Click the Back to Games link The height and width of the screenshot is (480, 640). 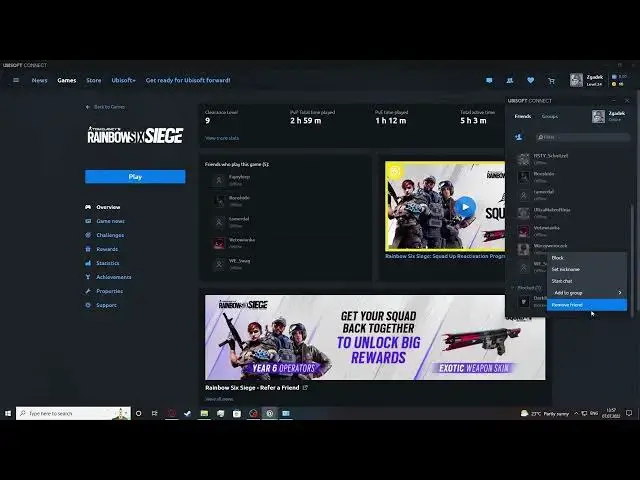click(x=105, y=107)
